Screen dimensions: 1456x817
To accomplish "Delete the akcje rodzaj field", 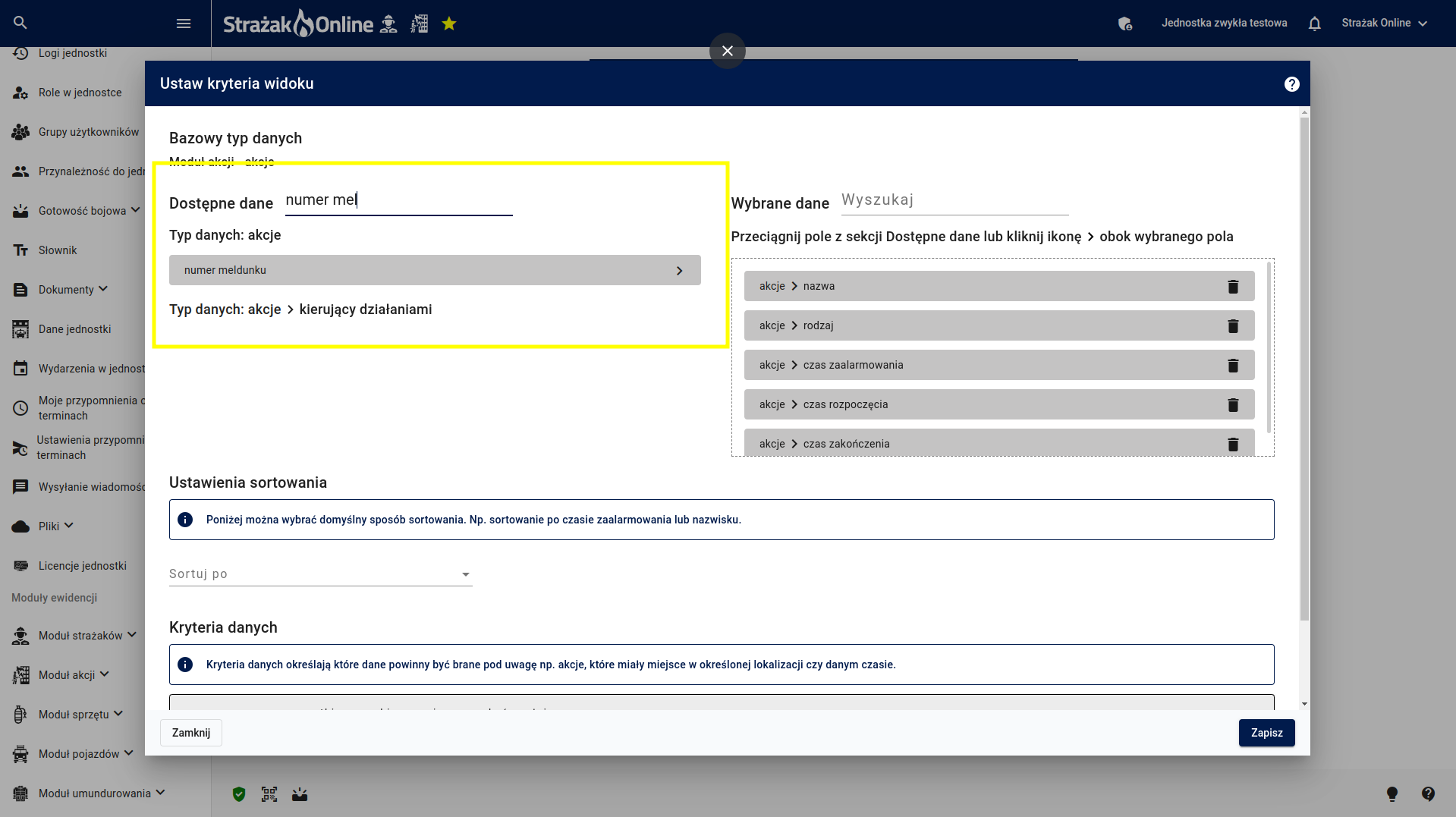I will [x=1233, y=325].
